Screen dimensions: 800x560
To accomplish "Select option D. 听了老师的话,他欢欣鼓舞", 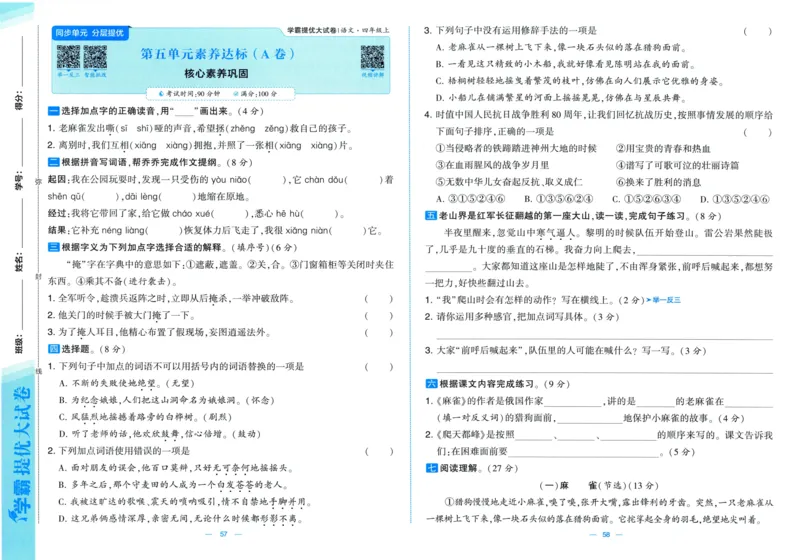I will 159,434.
